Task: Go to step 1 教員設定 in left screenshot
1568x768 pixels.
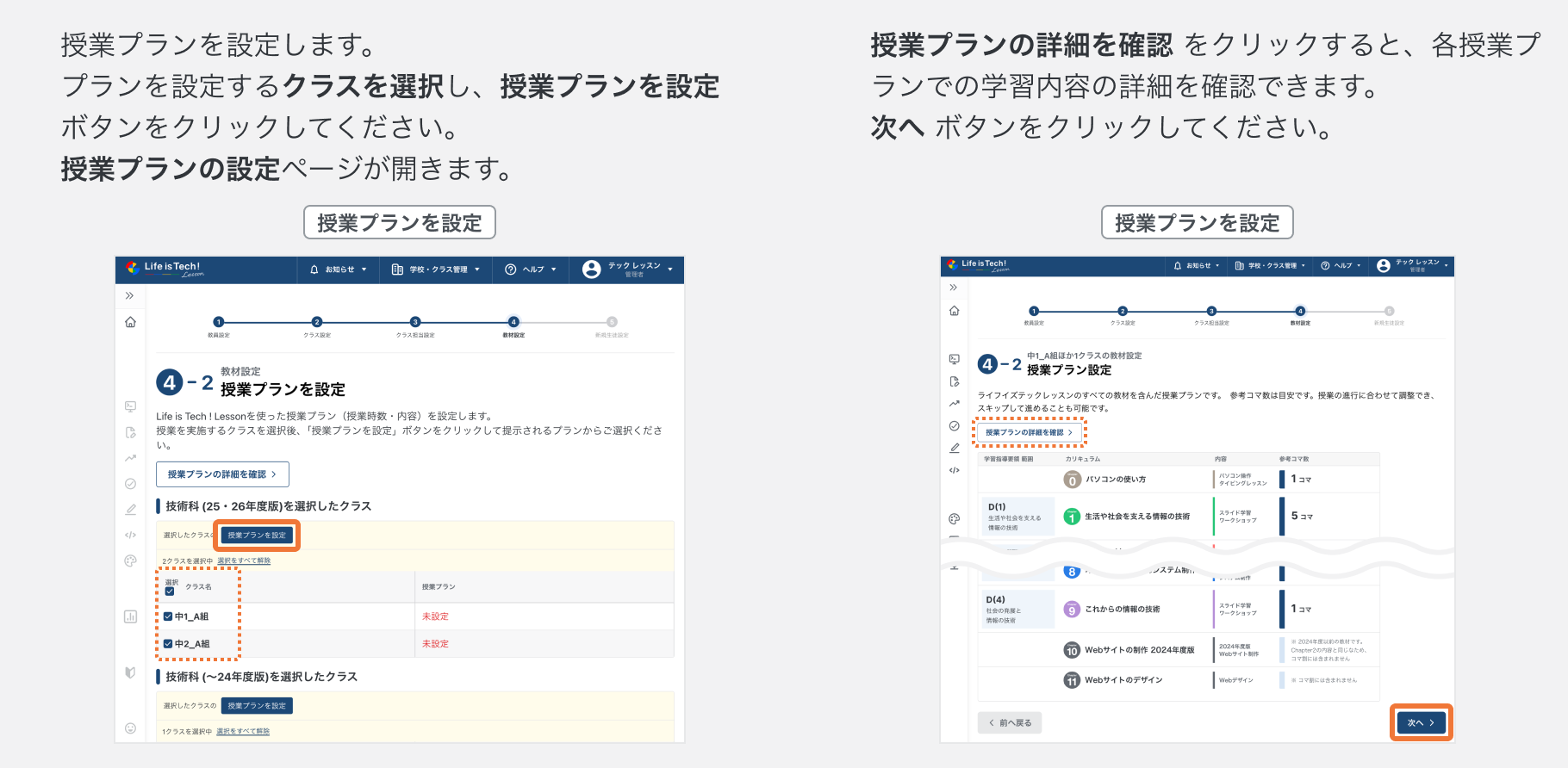Action: [x=219, y=327]
